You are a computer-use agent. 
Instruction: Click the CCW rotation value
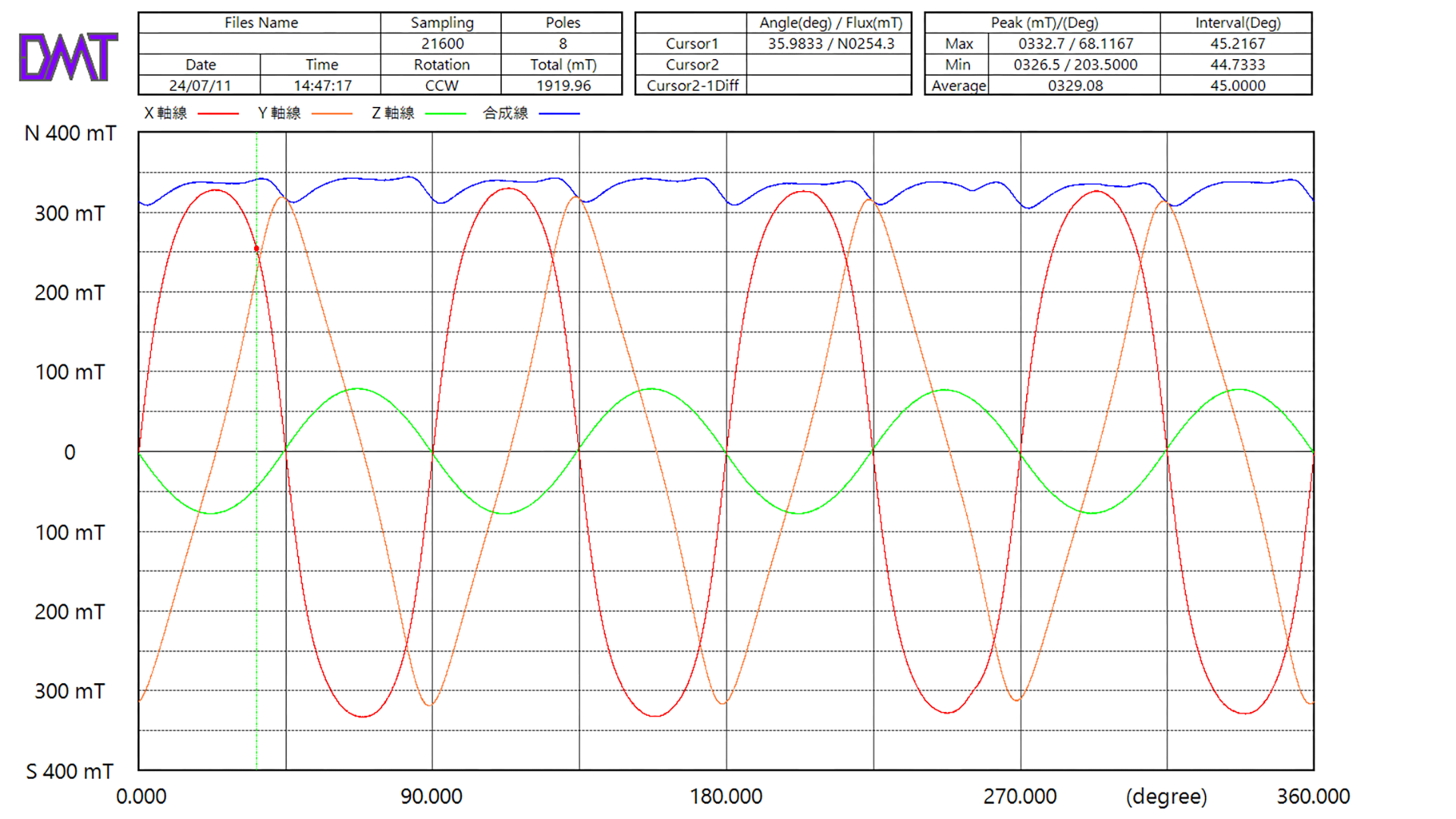click(x=441, y=86)
